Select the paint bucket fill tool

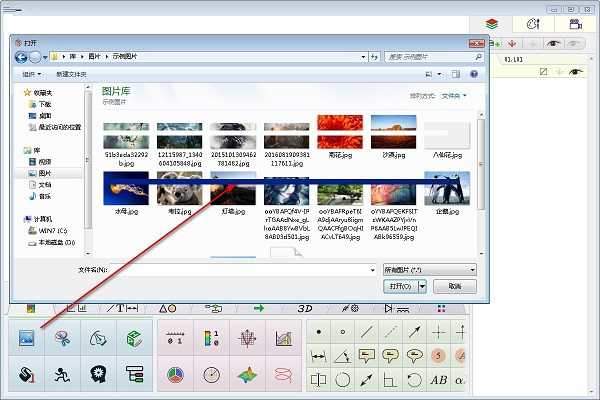(28, 375)
